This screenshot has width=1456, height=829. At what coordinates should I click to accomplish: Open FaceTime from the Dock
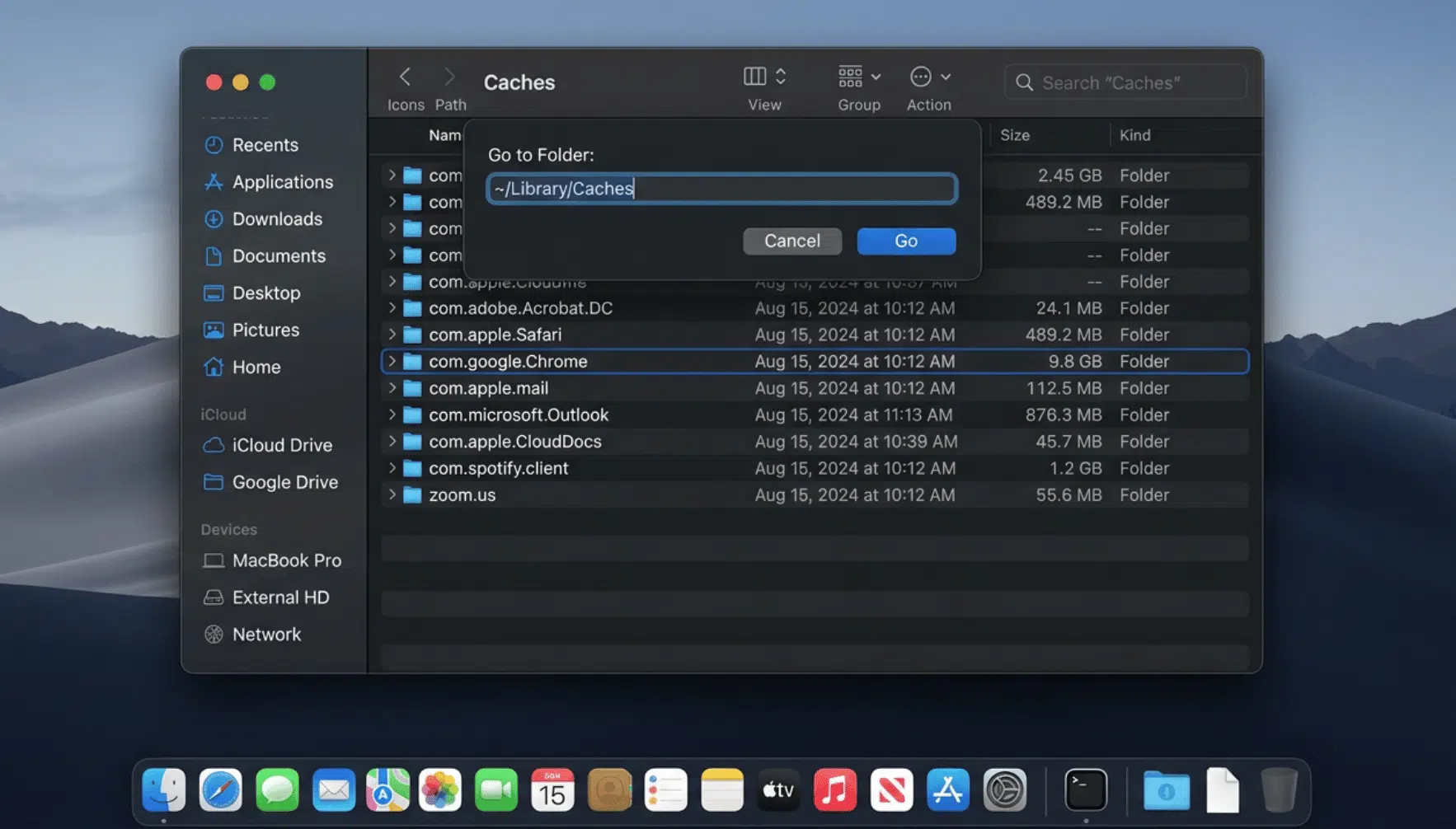point(496,790)
